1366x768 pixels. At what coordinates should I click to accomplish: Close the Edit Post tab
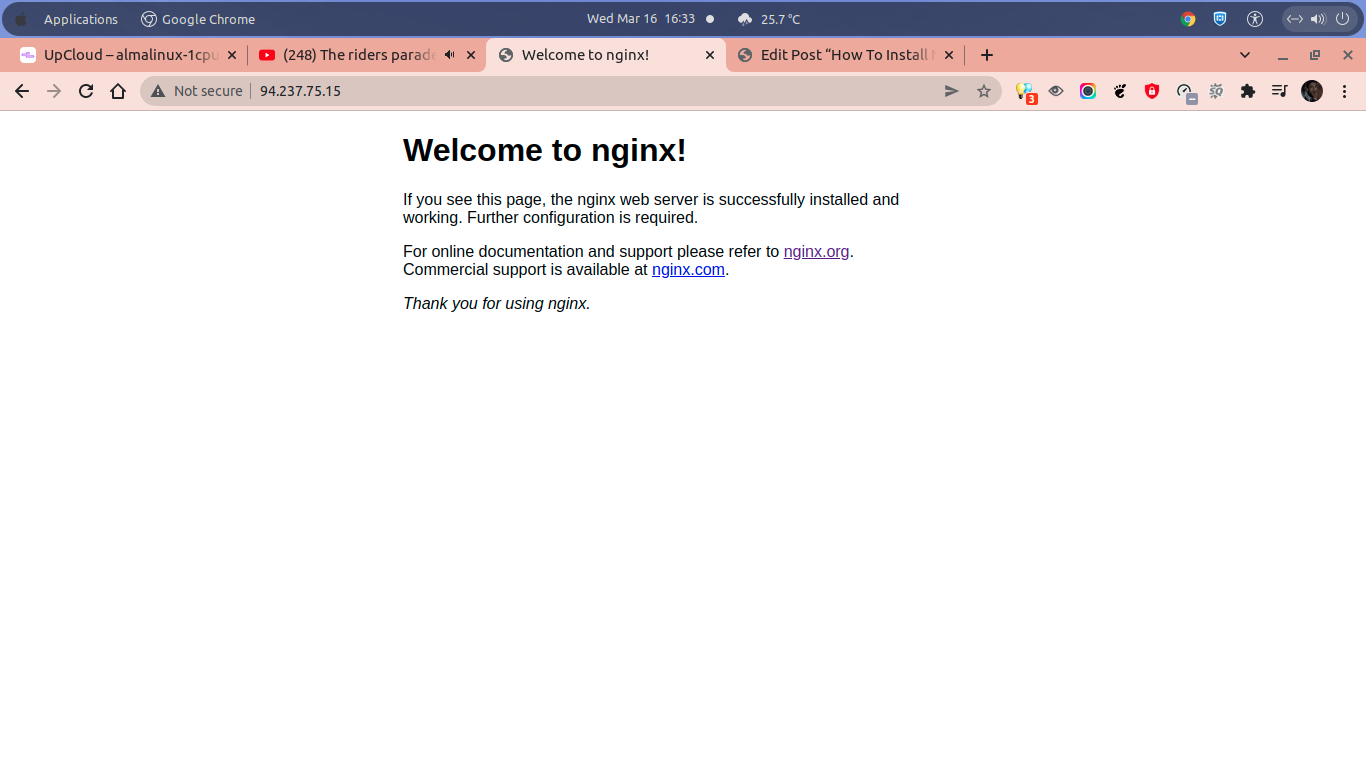(949, 55)
